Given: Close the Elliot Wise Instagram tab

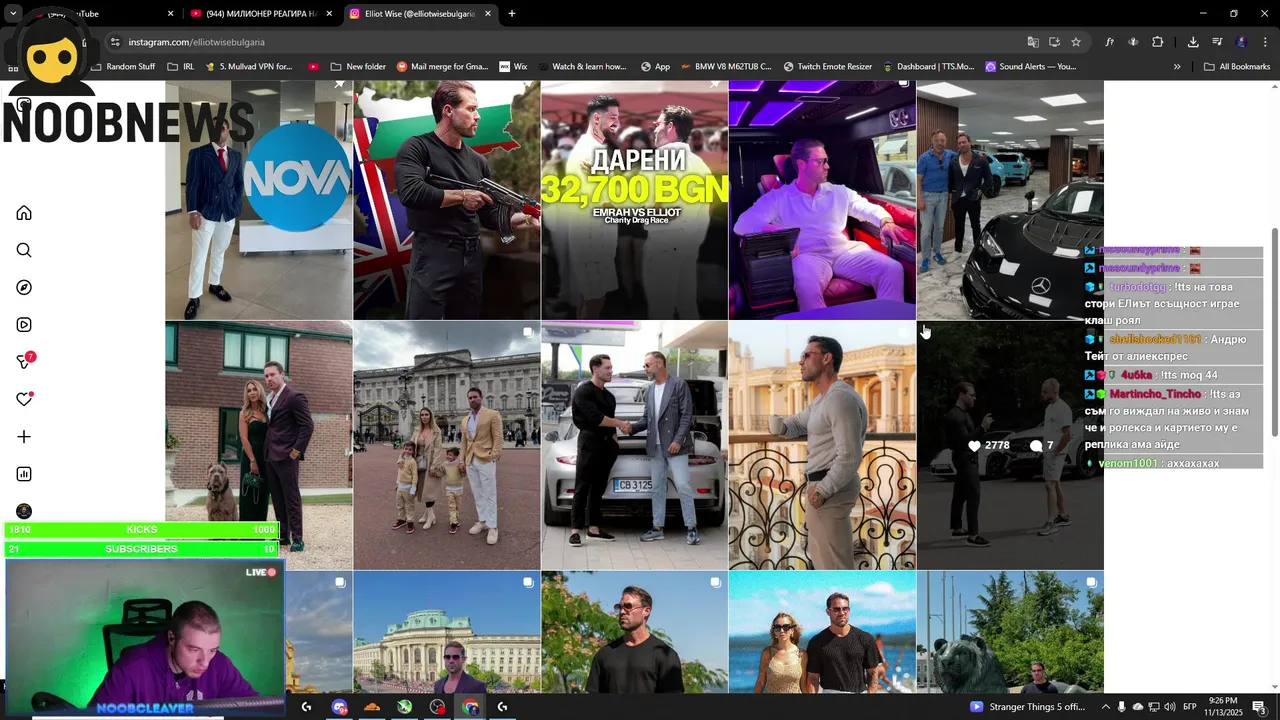Looking at the screenshot, I should (x=488, y=14).
